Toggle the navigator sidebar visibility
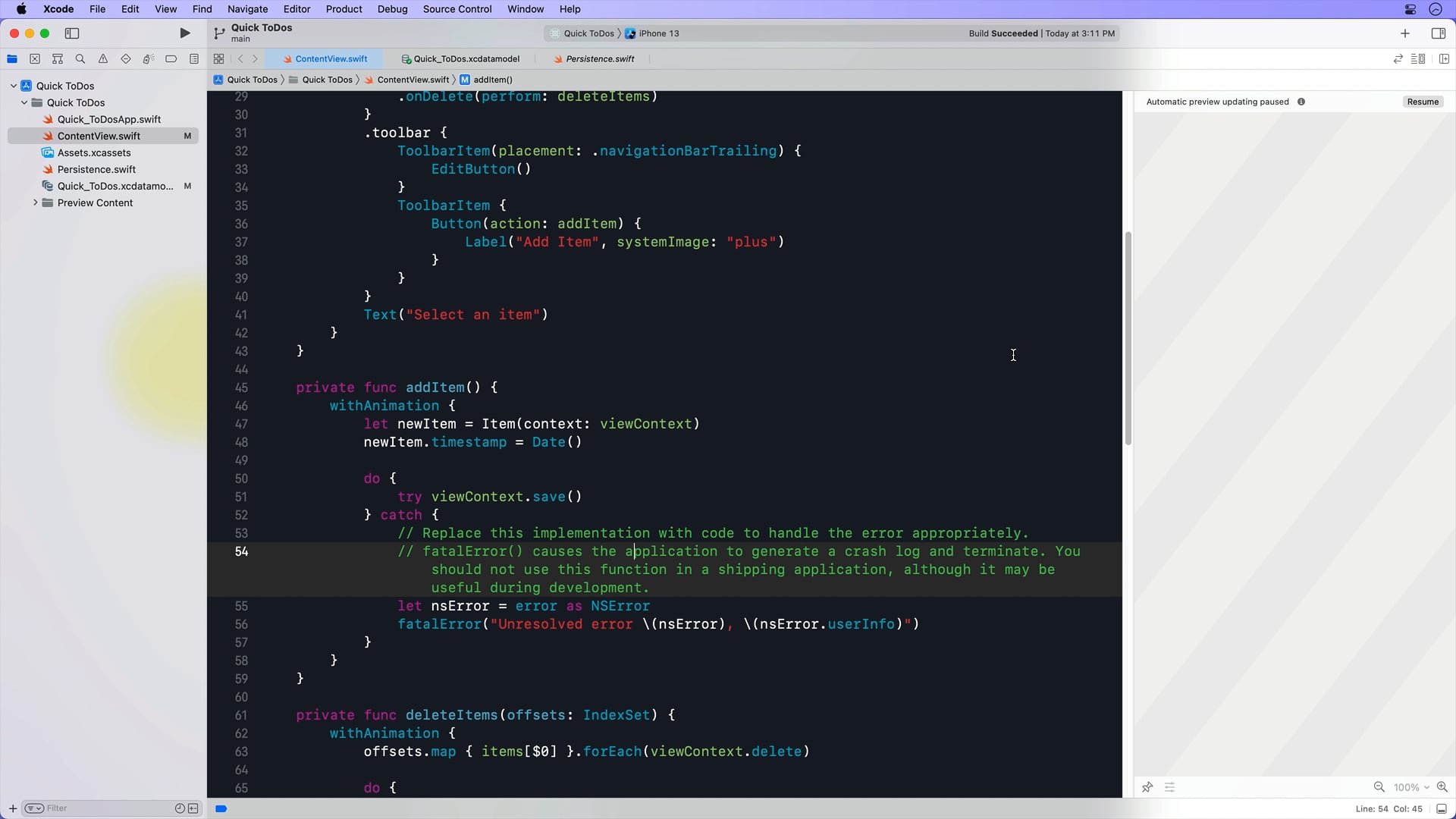The width and height of the screenshot is (1456, 819). (x=72, y=33)
